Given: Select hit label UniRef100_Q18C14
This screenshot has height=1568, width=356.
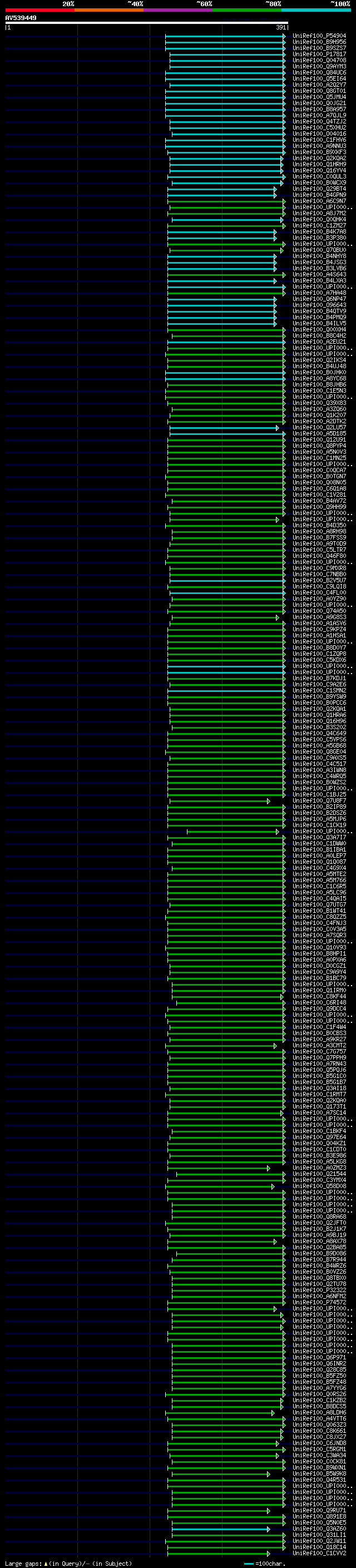Looking at the screenshot, I should [319, 1547].
